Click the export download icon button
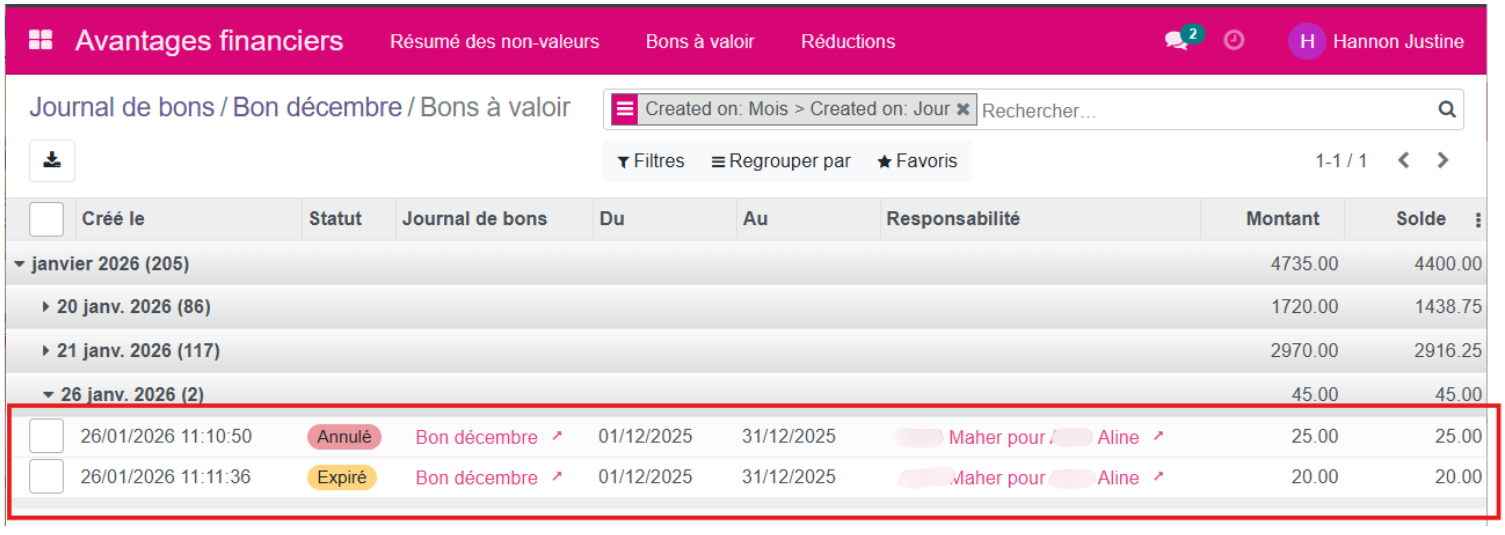 52,160
